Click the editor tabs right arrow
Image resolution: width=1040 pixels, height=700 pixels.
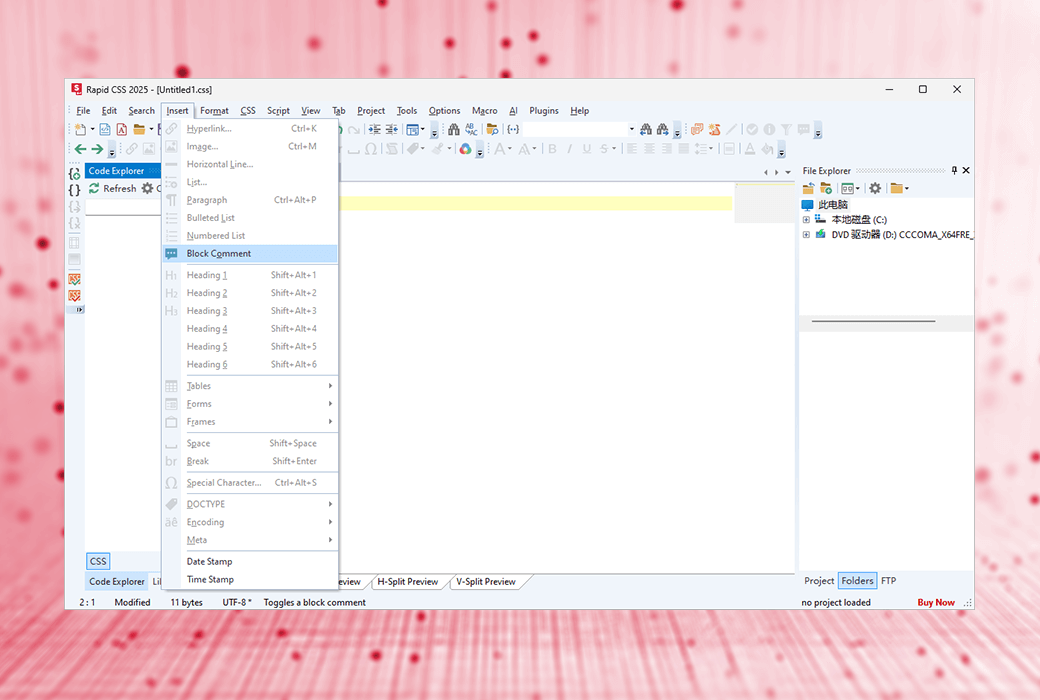[777, 172]
